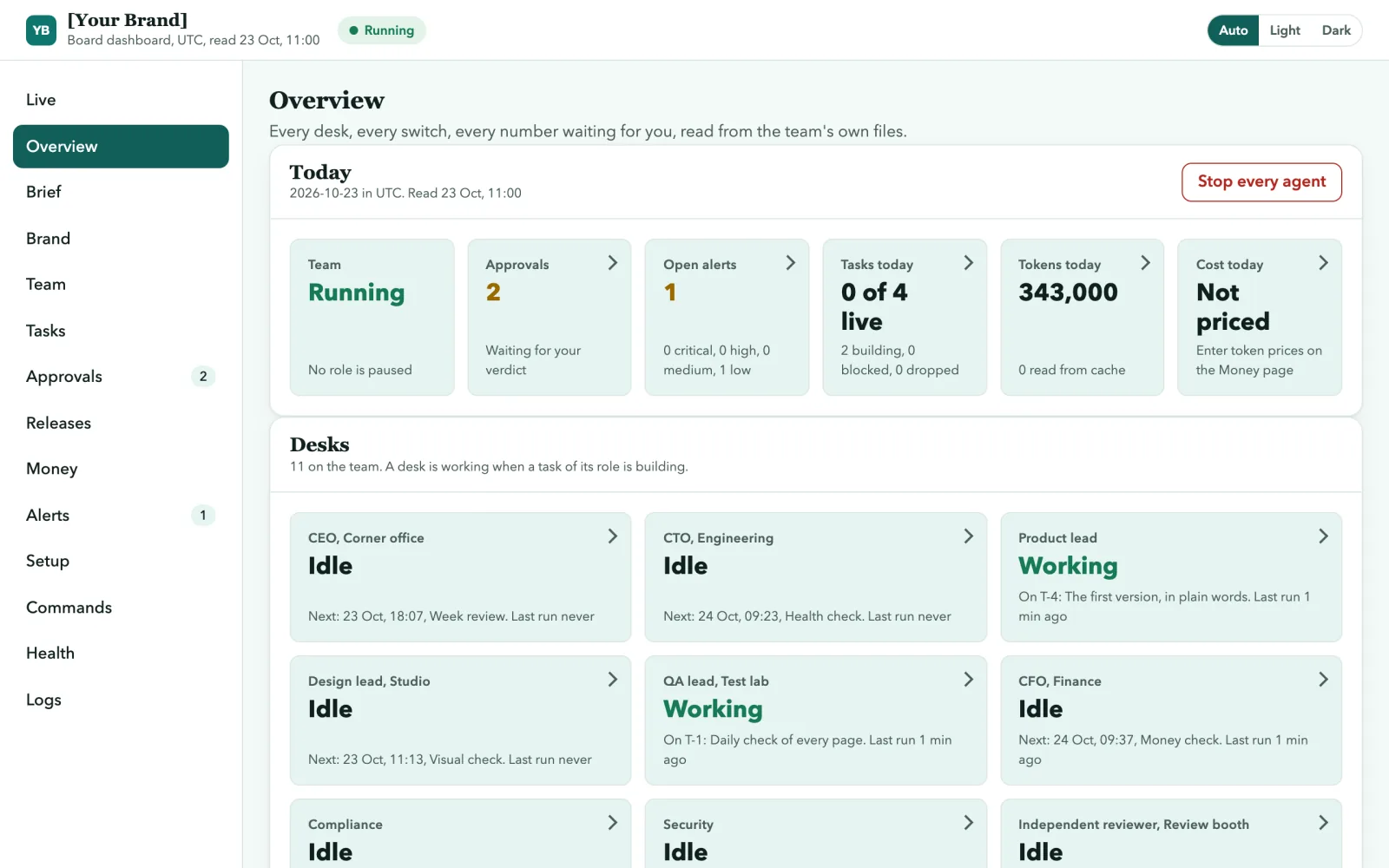Open Independent reviewer desk chevron
Screen dimensions: 1389x868
tap(1323, 823)
